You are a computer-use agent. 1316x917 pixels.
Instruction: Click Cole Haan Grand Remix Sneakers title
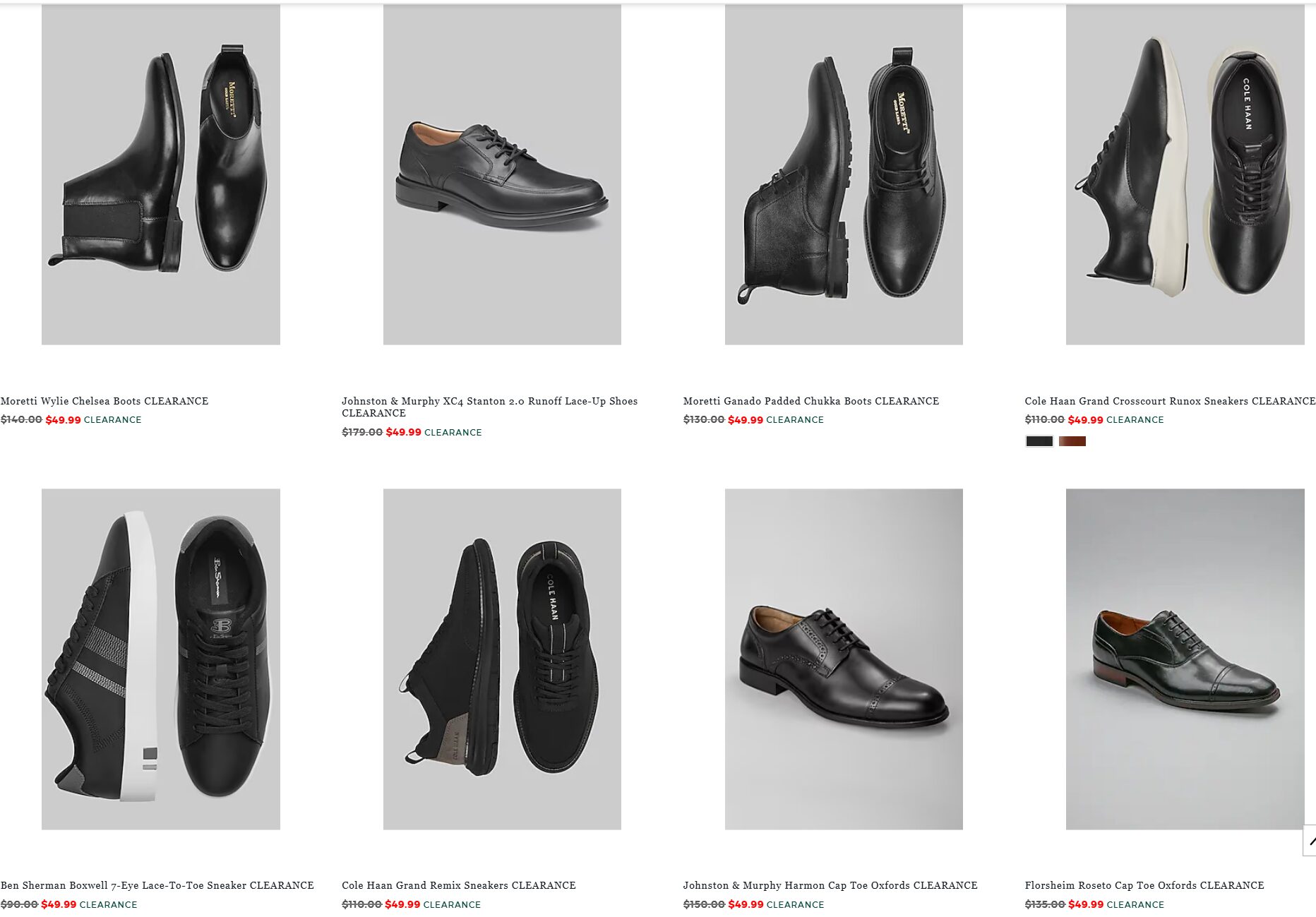(x=458, y=885)
